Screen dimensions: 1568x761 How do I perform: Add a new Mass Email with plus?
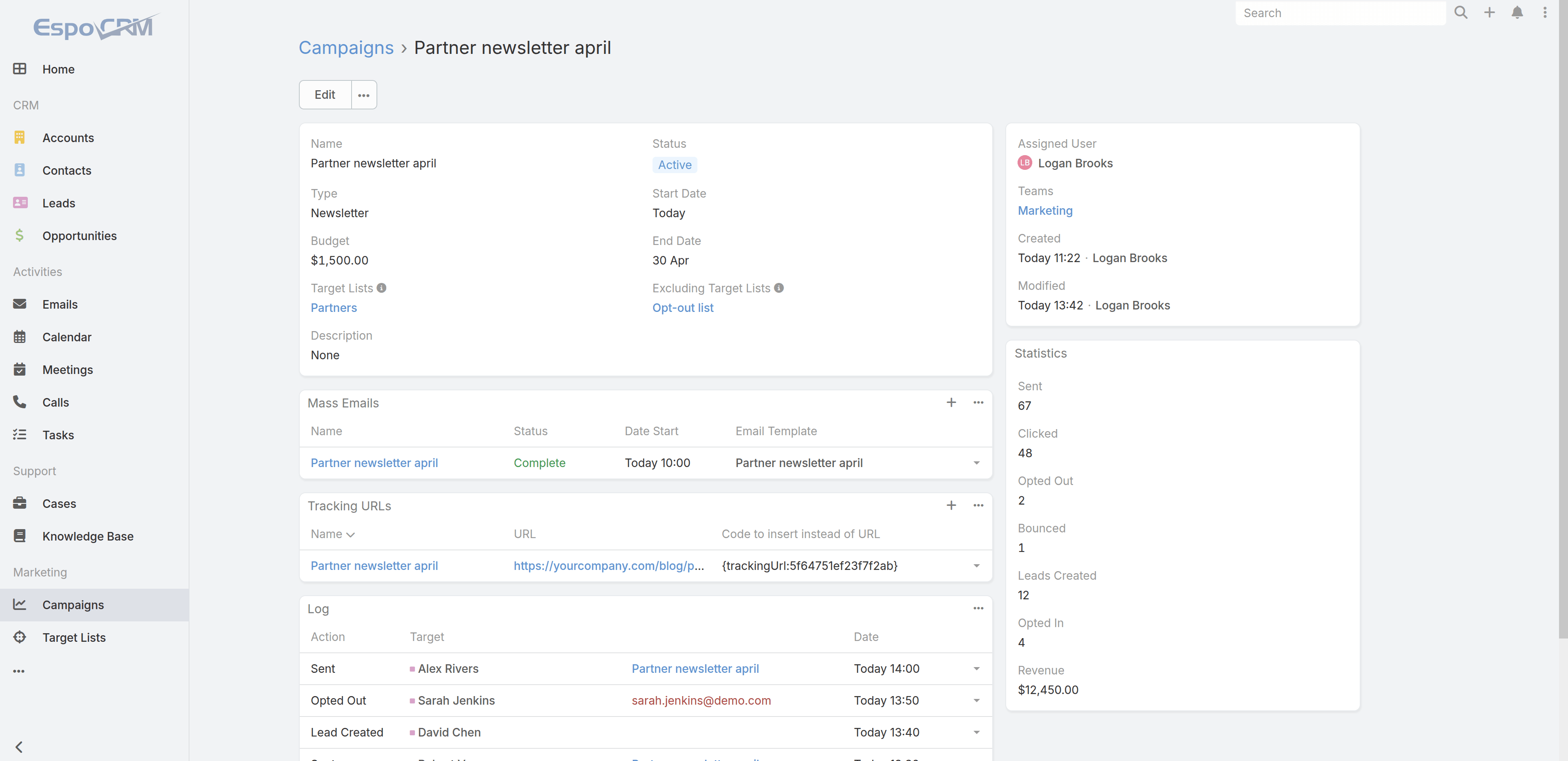click(x=951, y=403)
